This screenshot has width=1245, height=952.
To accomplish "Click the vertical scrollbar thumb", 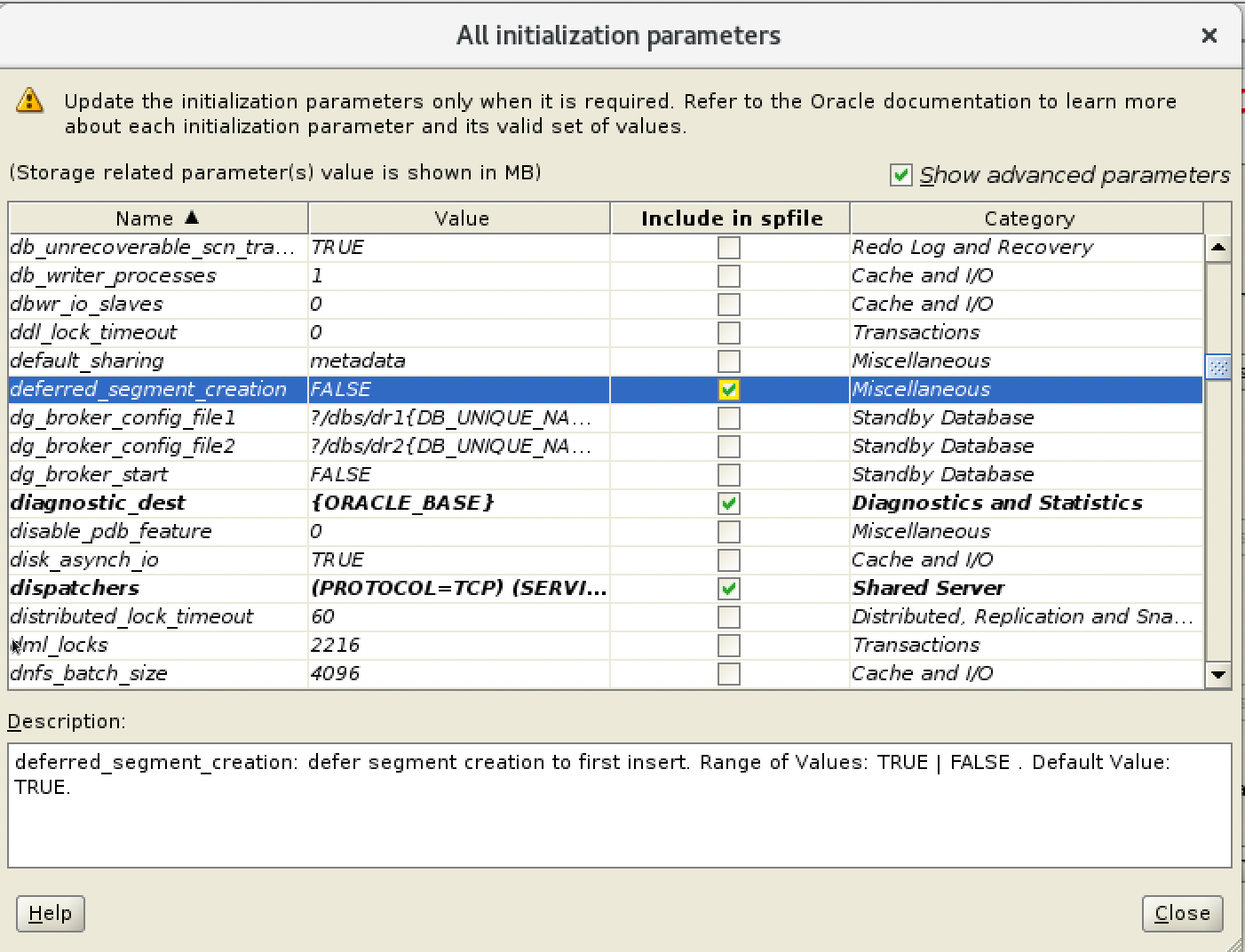I will 1218,366.
